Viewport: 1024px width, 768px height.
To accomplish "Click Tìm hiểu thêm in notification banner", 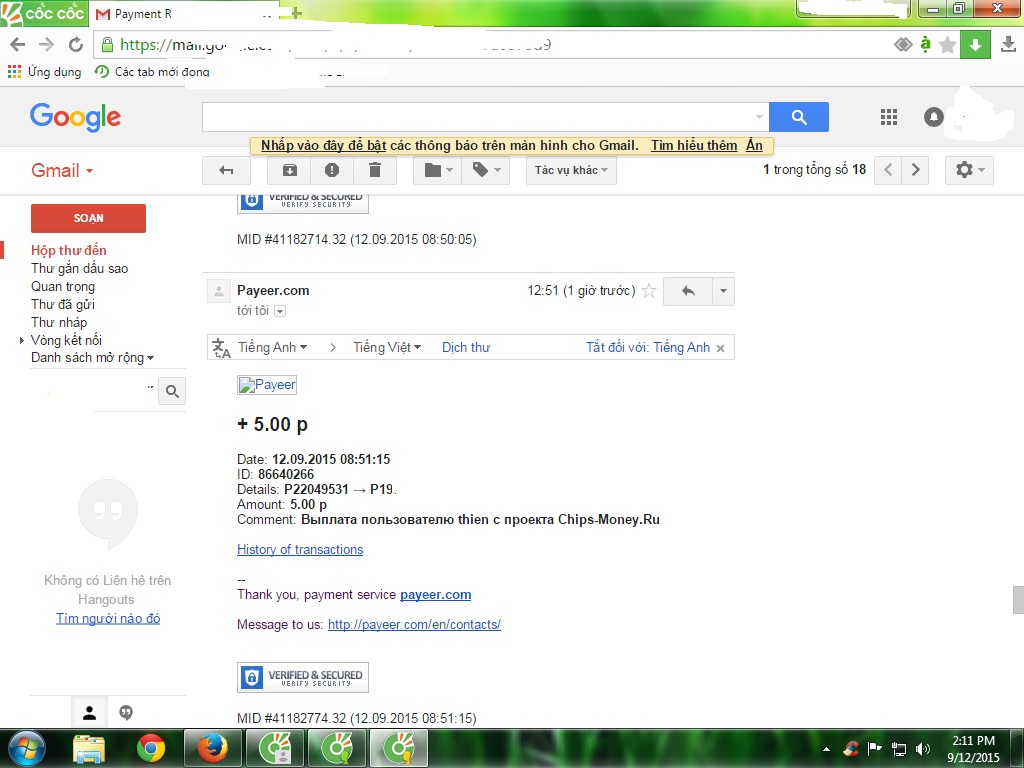I will tap(694, 146).
